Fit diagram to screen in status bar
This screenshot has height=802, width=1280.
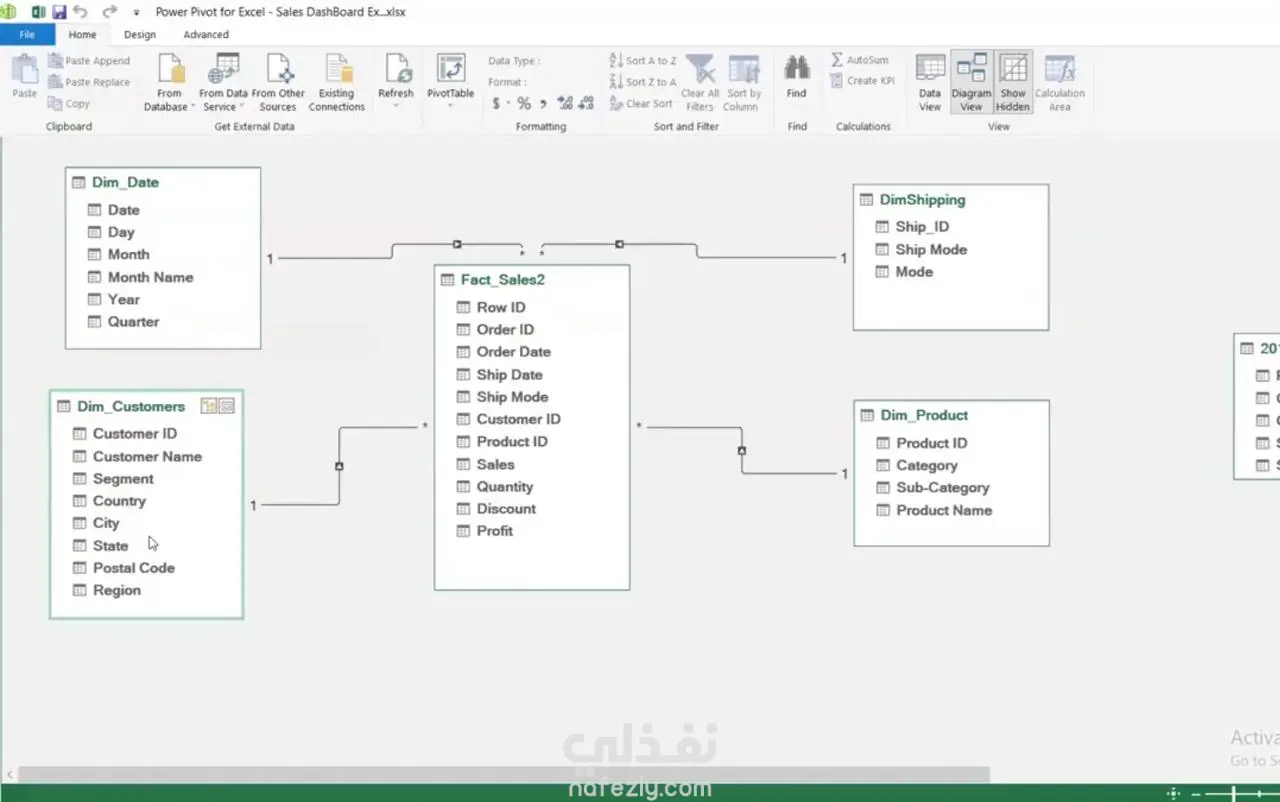[1173, 794]
